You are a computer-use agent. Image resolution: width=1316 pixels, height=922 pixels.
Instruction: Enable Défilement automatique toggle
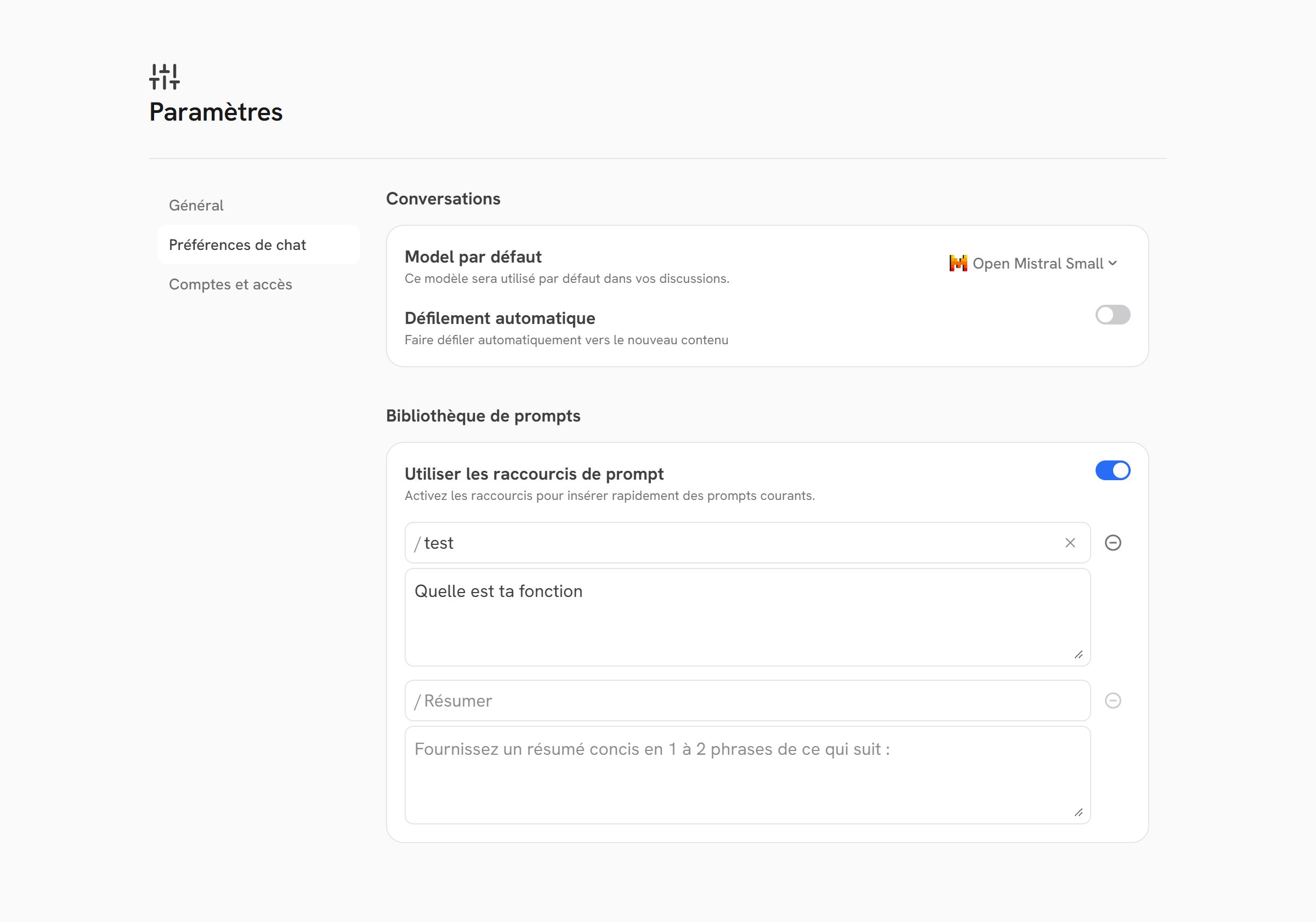click(1112, 315)
